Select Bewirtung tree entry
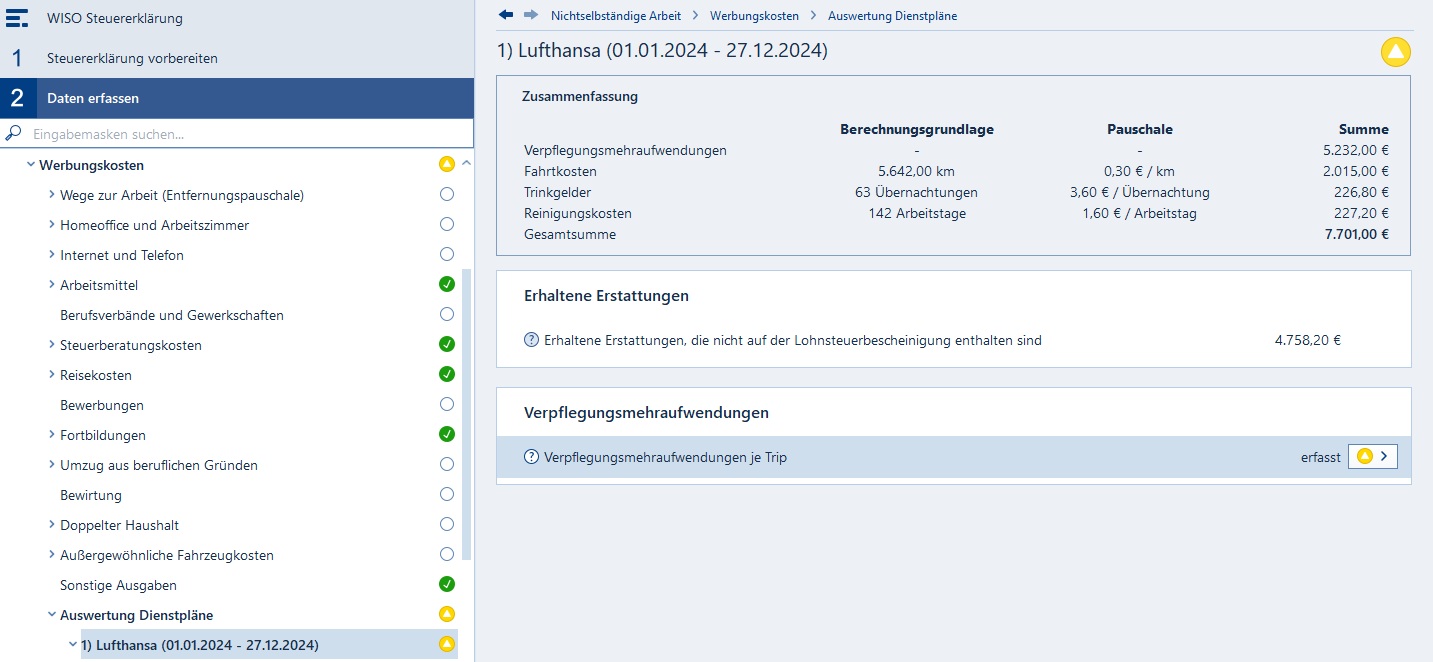 91,495
